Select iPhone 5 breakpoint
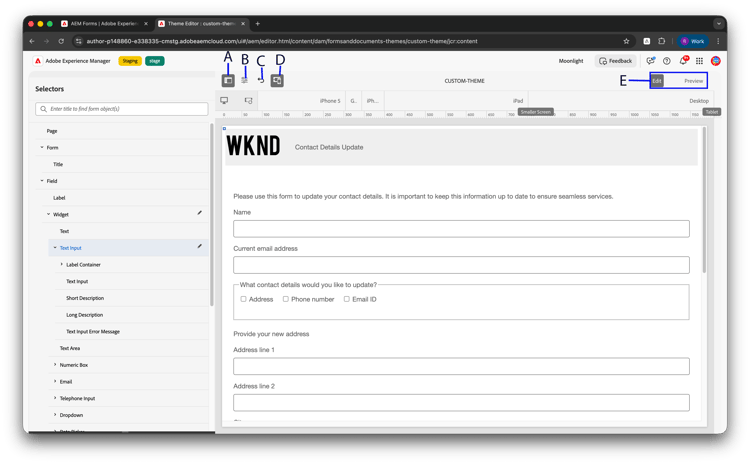 (x=330, y=101)
